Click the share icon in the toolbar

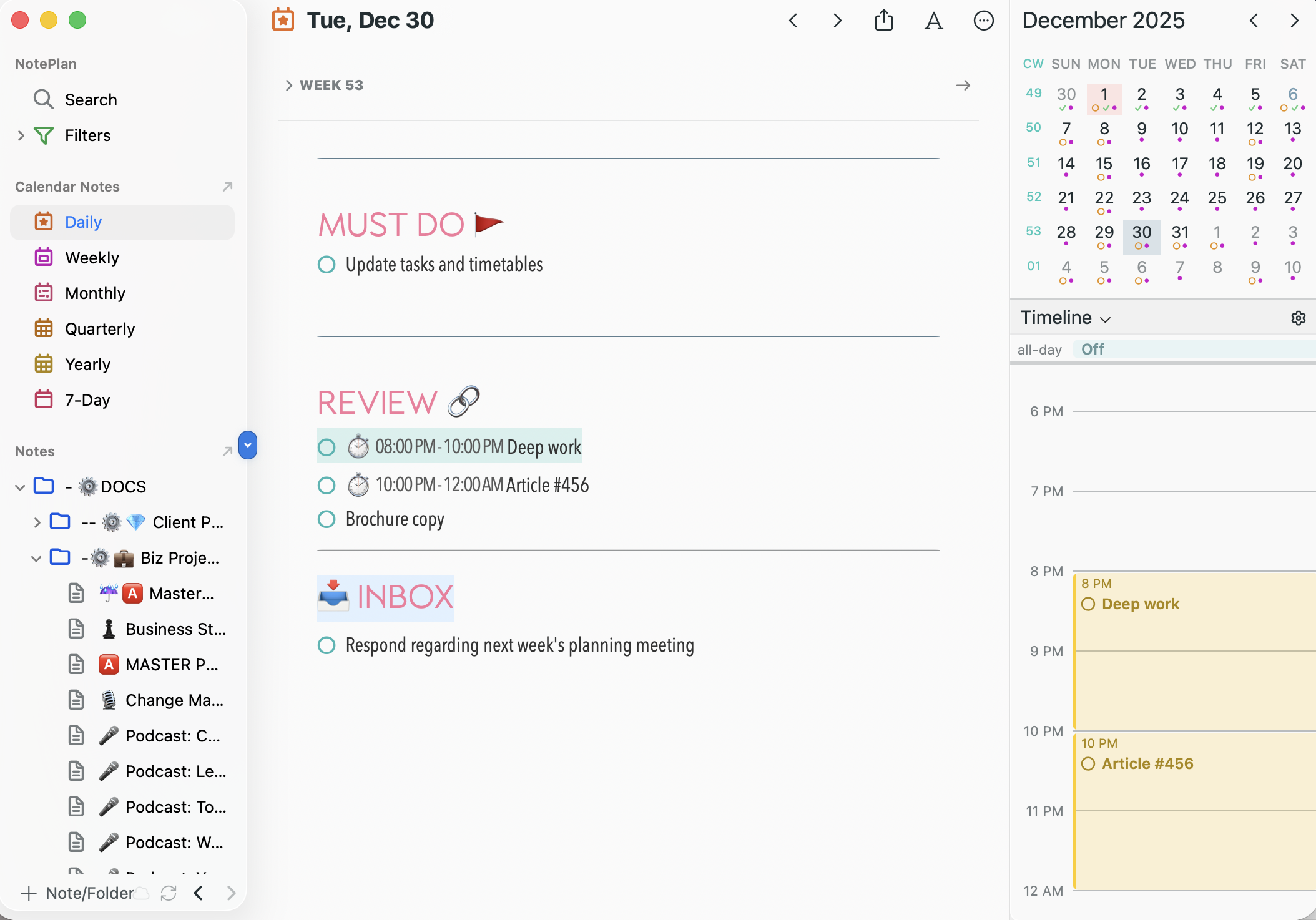[x=883, y=21]
